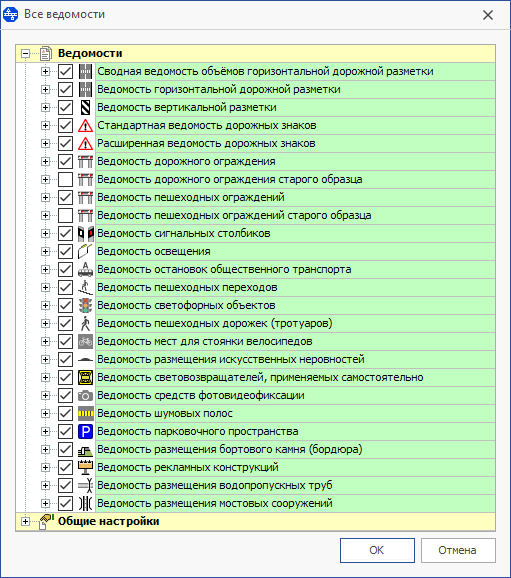
Task: Click the Отмена button
Action: [458, 550]
